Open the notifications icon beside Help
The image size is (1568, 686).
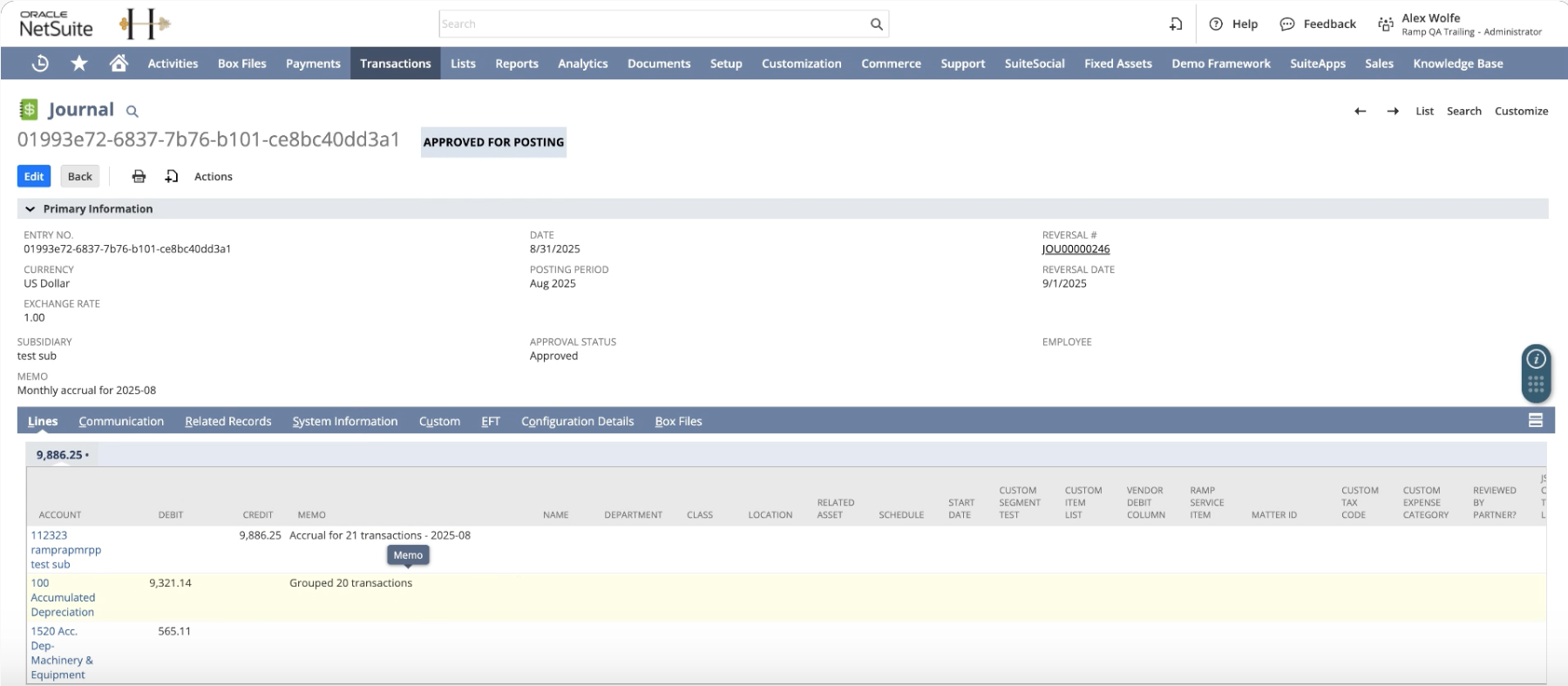point(1176,24)
